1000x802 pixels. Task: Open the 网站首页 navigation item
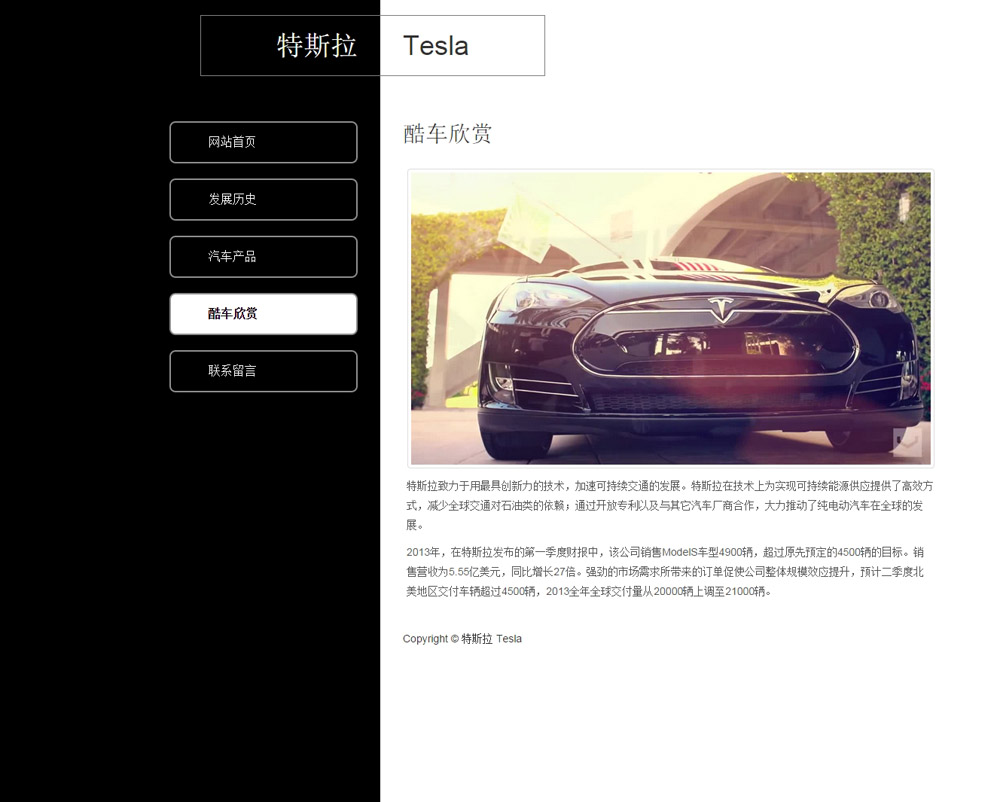[263, 142]
